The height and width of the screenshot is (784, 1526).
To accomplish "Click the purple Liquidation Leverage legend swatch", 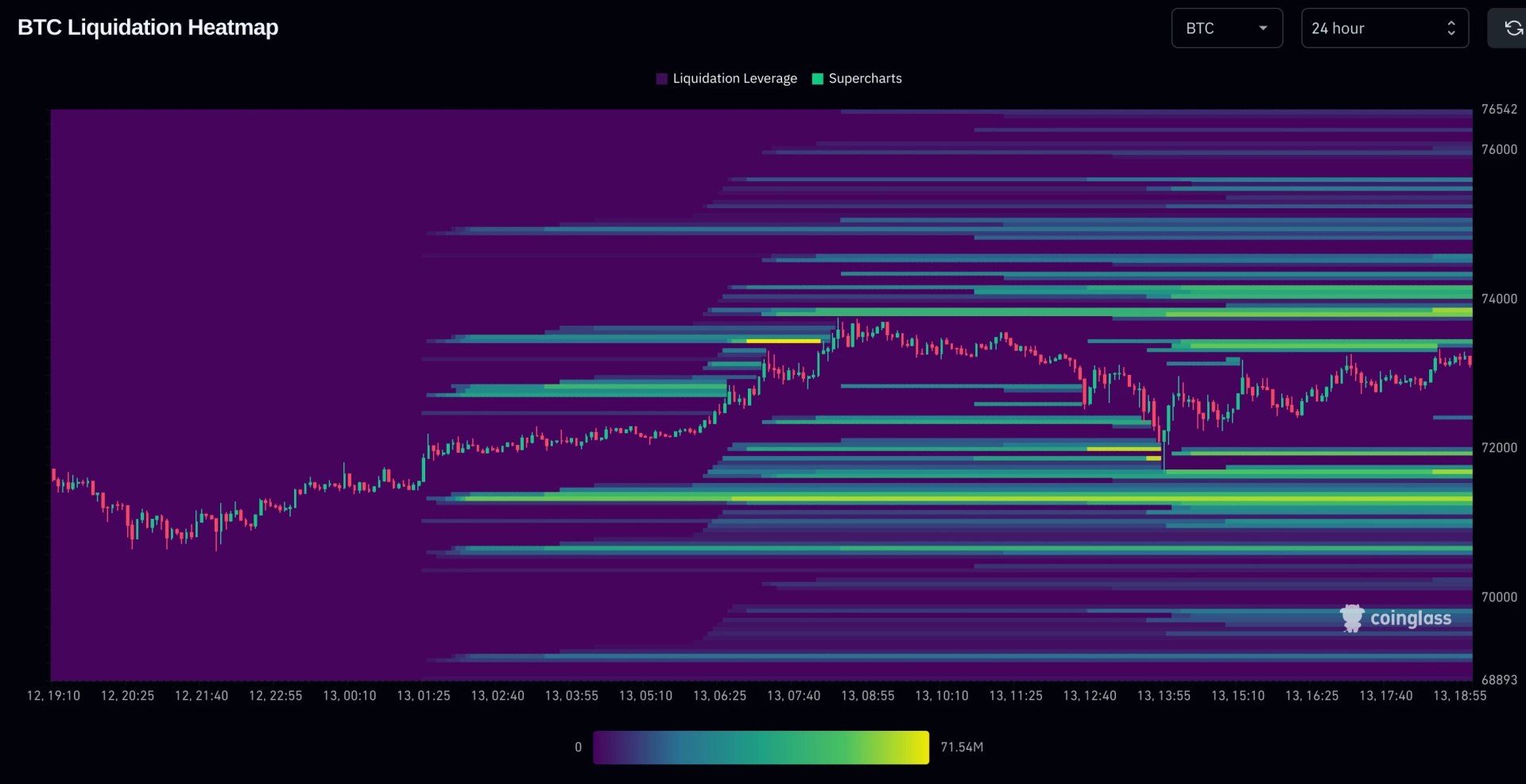I will (x=661, y=79).
